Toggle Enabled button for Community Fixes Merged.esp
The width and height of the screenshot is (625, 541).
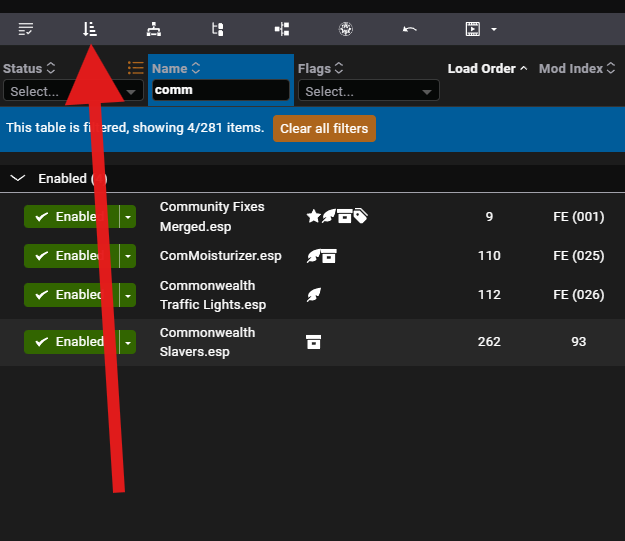coord(71,216)
